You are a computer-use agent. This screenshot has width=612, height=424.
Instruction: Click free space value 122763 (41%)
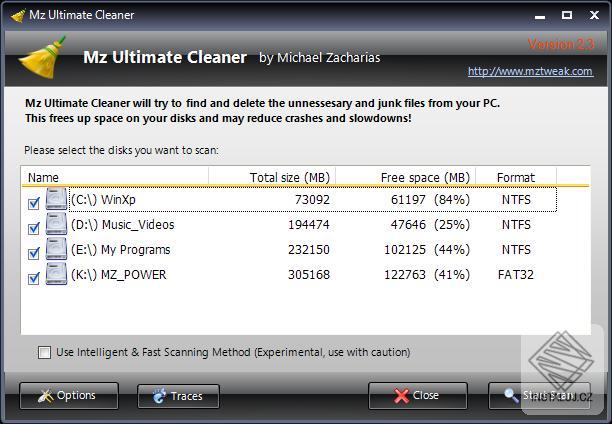coord(427,274)
